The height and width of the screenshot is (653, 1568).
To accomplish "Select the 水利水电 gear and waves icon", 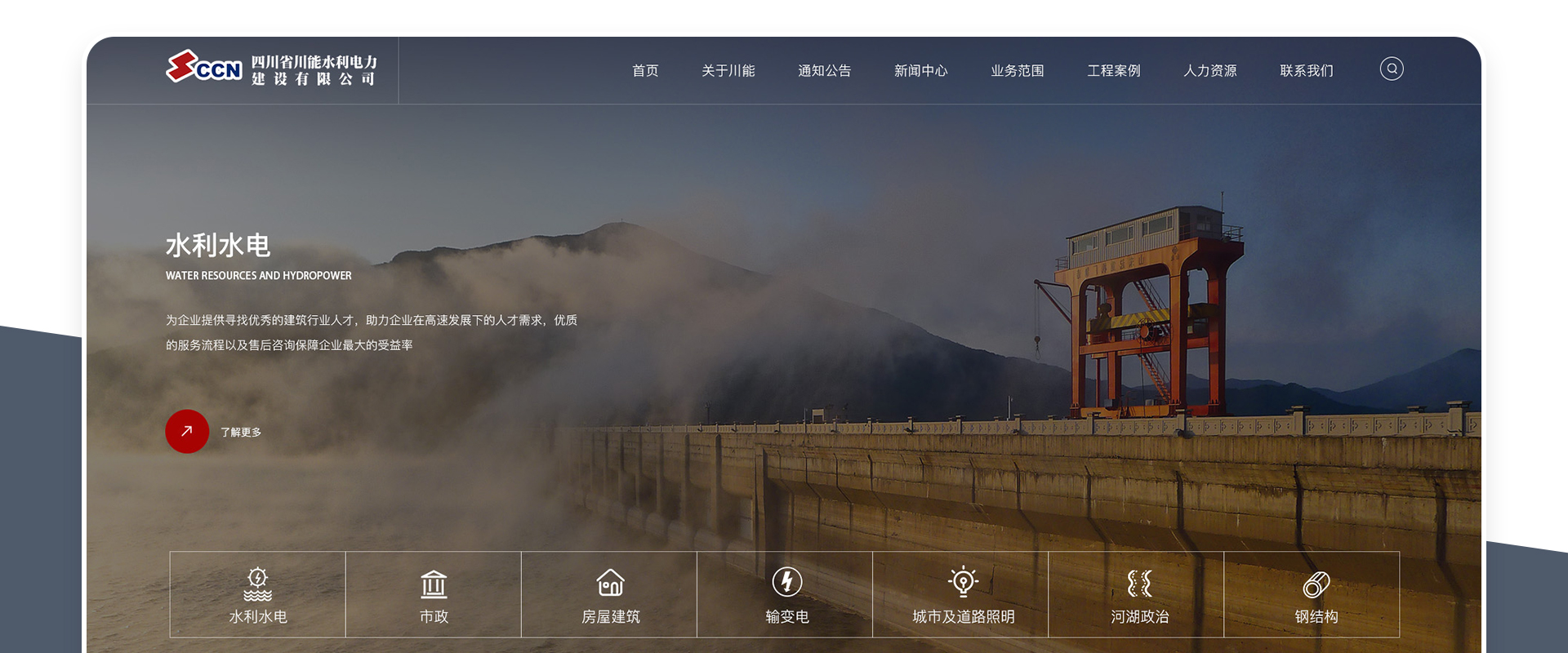I will tap(257, 583).
